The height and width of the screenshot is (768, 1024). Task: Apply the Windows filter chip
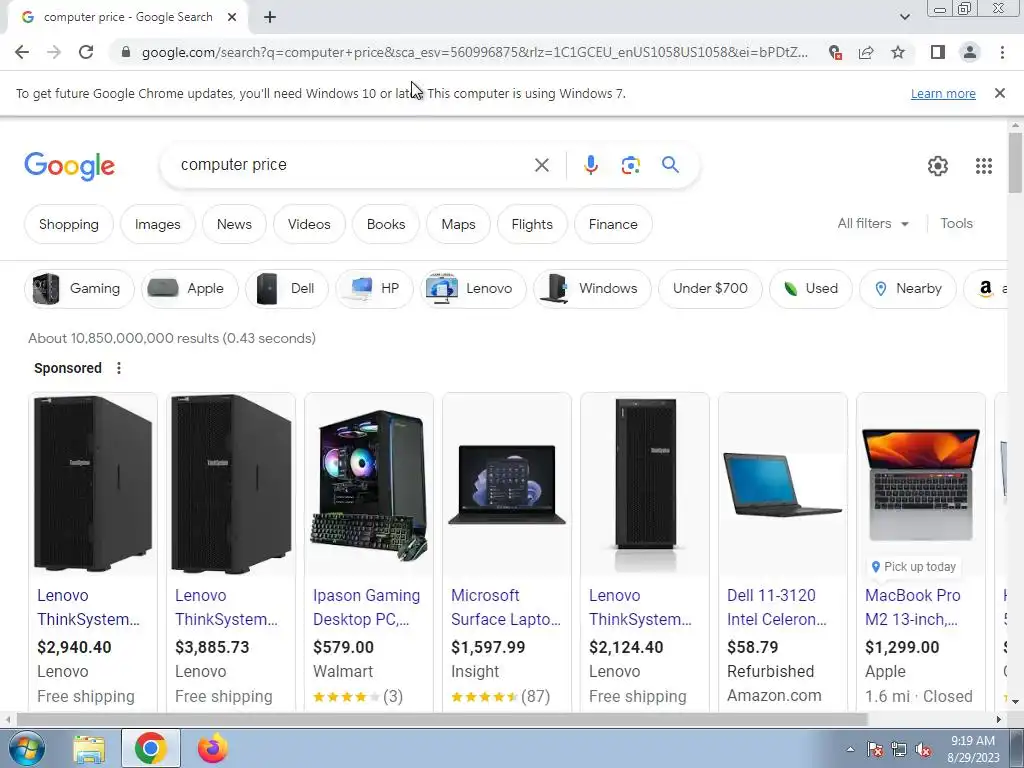[x=592, y=289]
